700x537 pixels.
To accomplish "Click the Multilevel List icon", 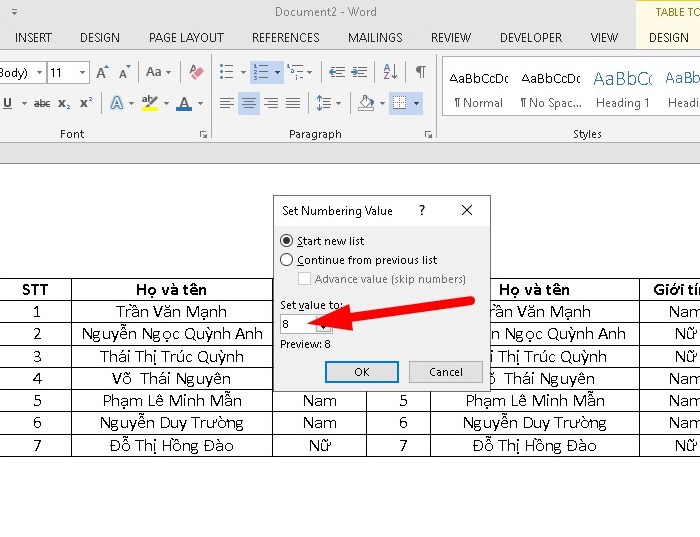I will click(295, 72).
